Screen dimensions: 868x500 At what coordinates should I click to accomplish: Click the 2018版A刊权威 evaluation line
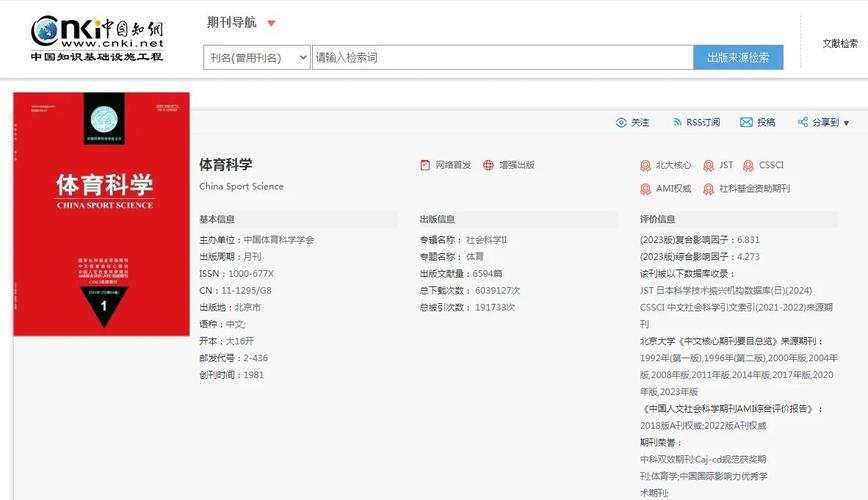(x=703, y=426)
